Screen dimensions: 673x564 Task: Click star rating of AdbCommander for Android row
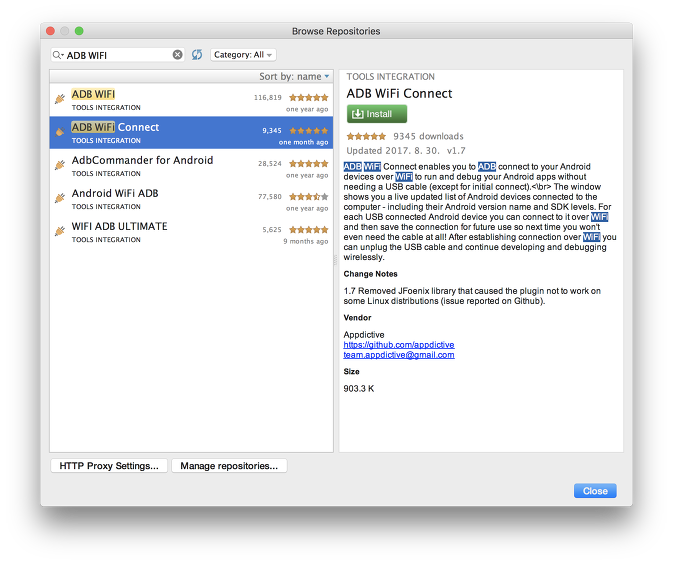(309, 164)
